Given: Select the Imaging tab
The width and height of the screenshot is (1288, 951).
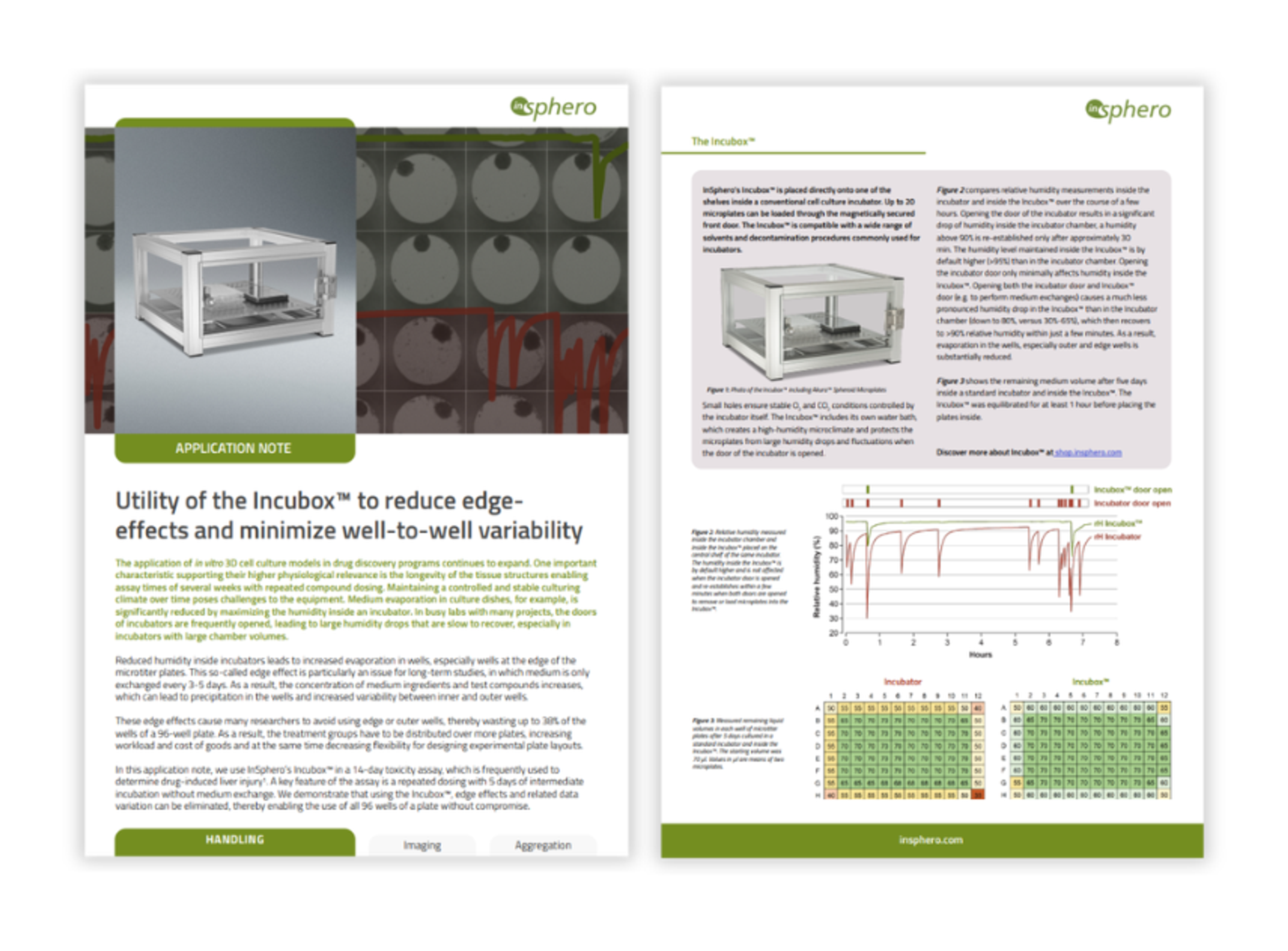Looking at the screenshot, I should coord(422,845).
